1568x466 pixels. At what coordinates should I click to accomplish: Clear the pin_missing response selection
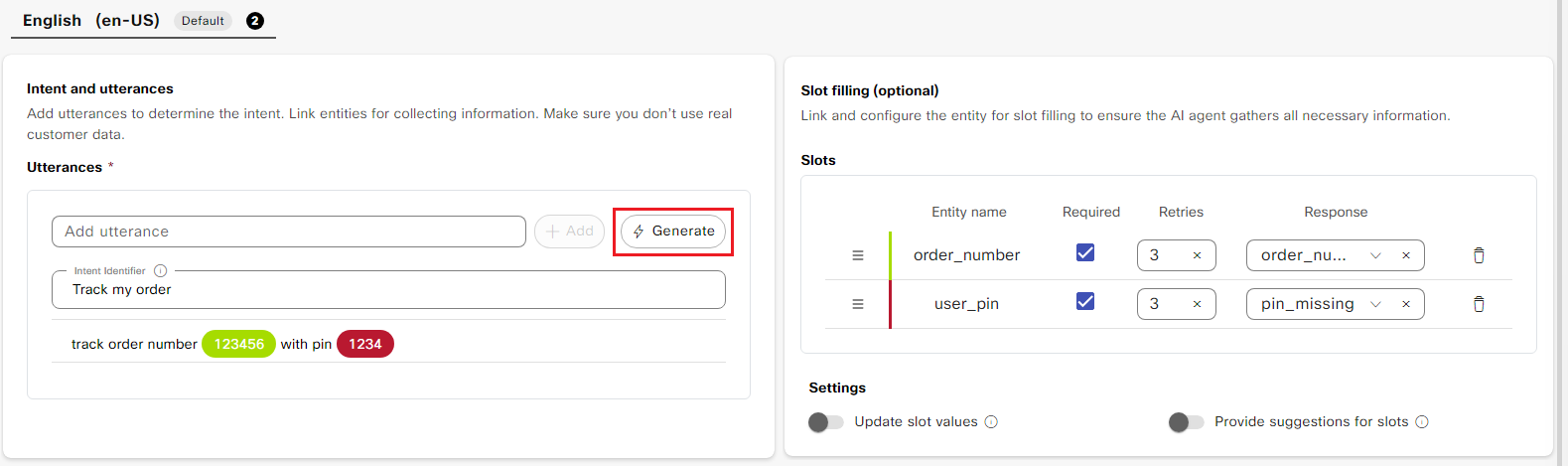(x=1405, y=304)
